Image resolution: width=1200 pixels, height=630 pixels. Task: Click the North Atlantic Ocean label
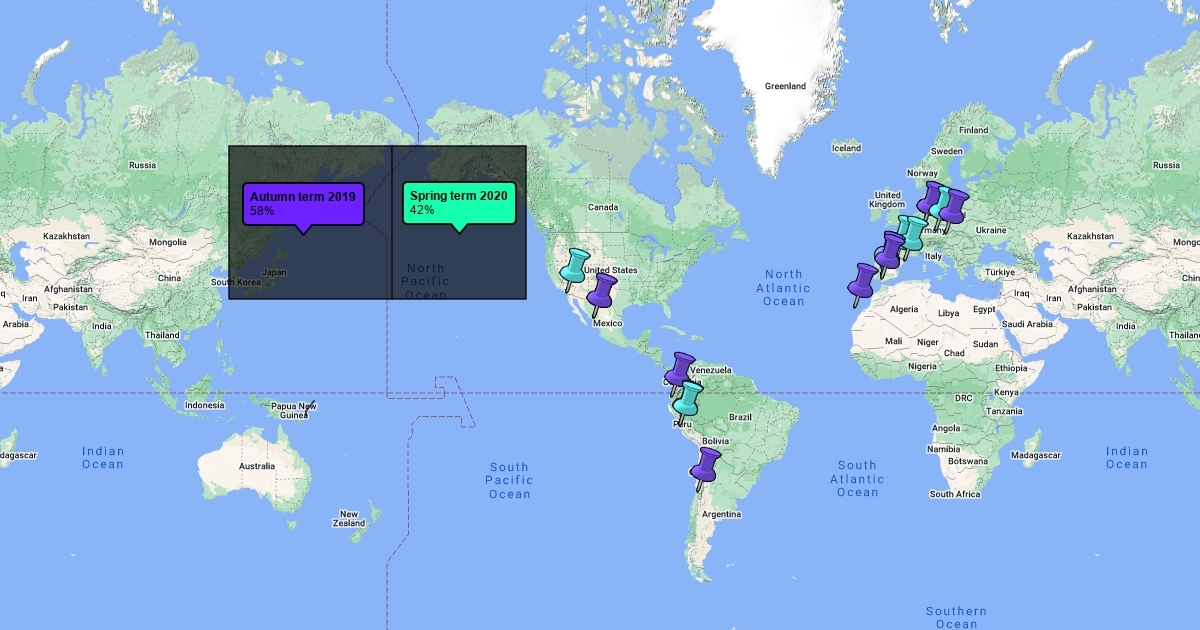tap(784, 288)
